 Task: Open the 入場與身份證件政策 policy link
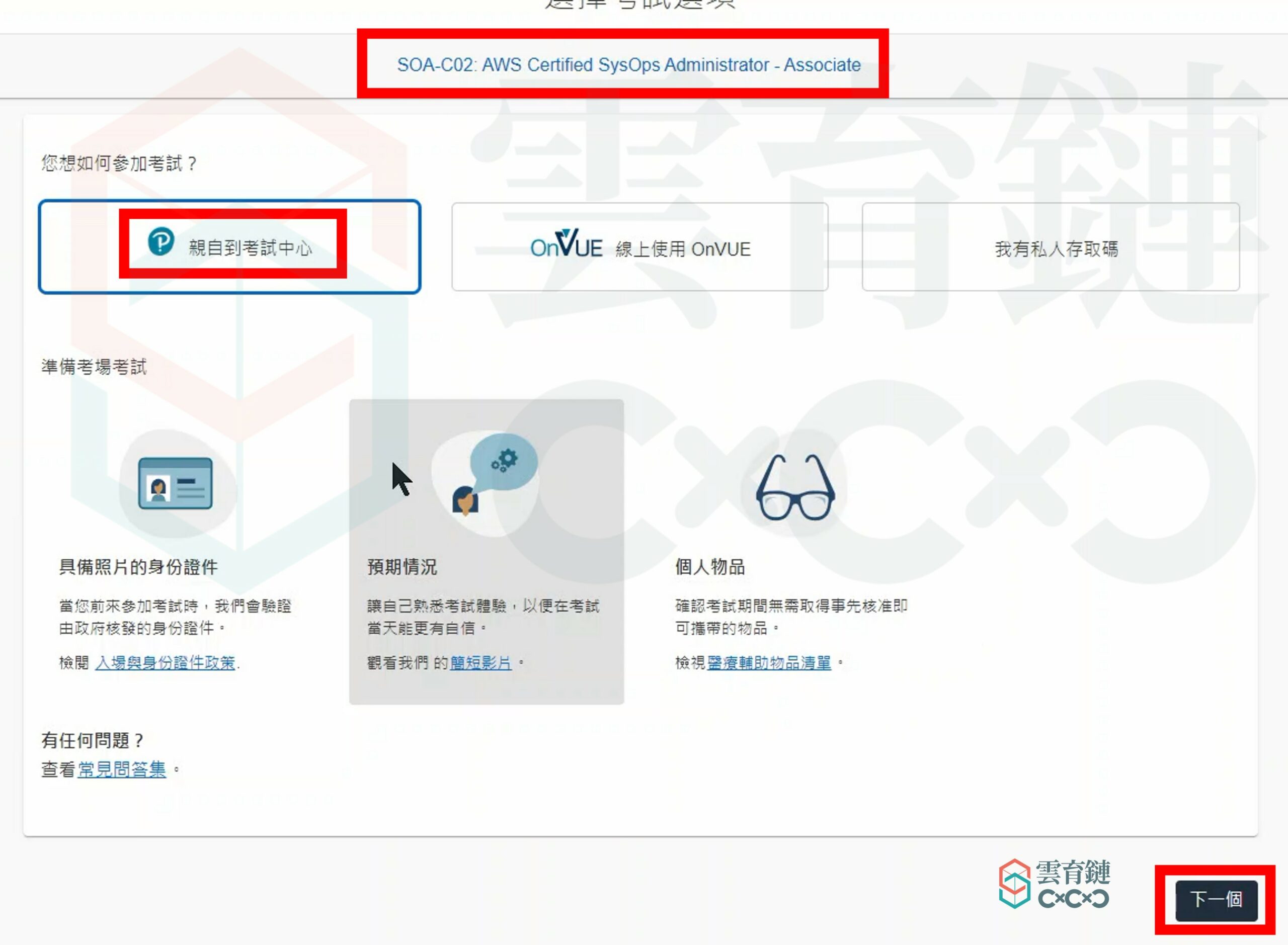(x=165, y=662)
